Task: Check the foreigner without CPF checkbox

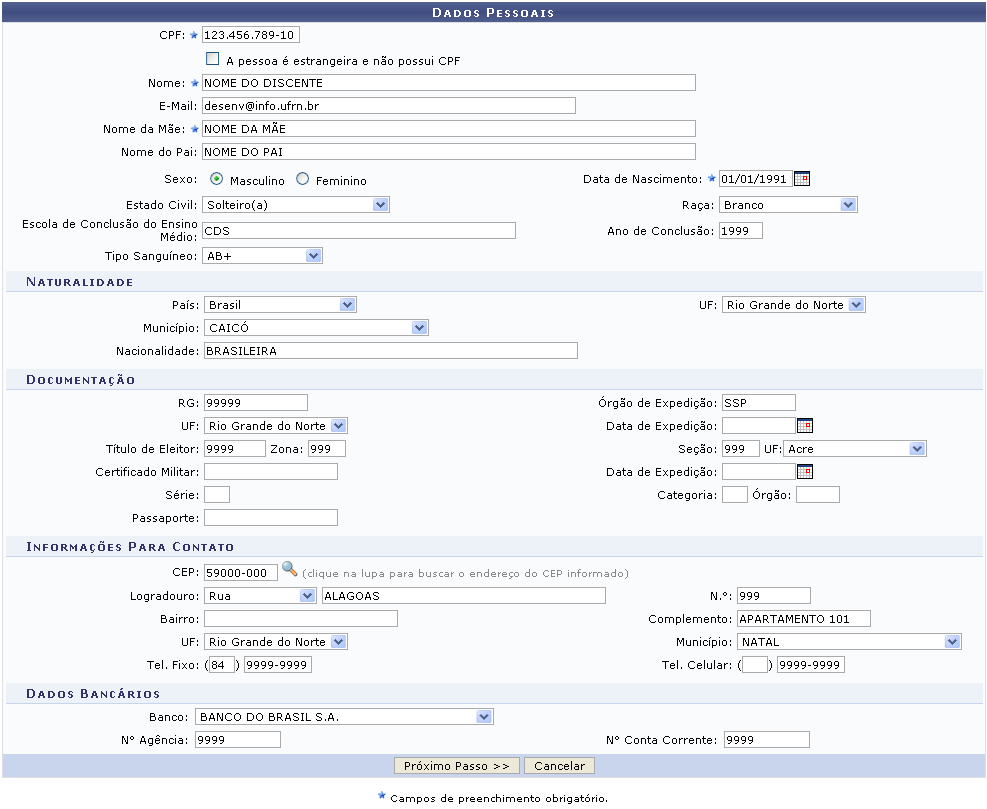Action: point(212,60)
